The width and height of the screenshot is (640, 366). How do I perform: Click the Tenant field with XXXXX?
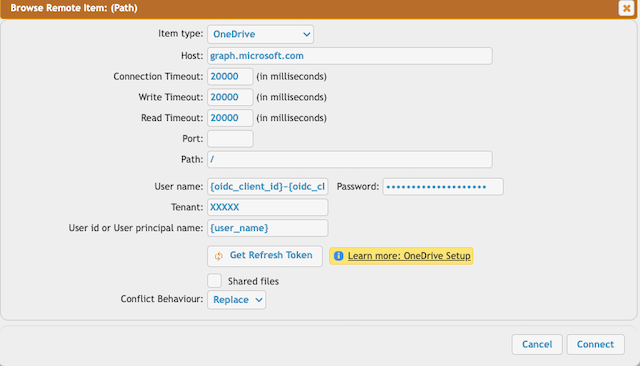click(268, 207)
